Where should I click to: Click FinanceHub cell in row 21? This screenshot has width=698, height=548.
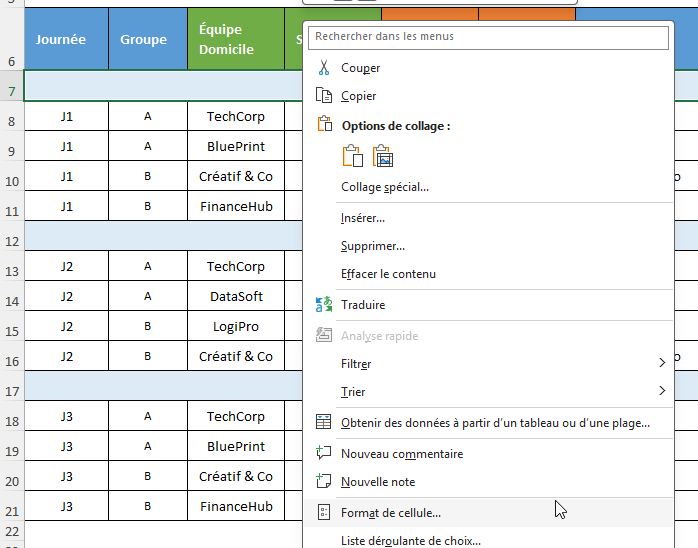tap(236, 506)
